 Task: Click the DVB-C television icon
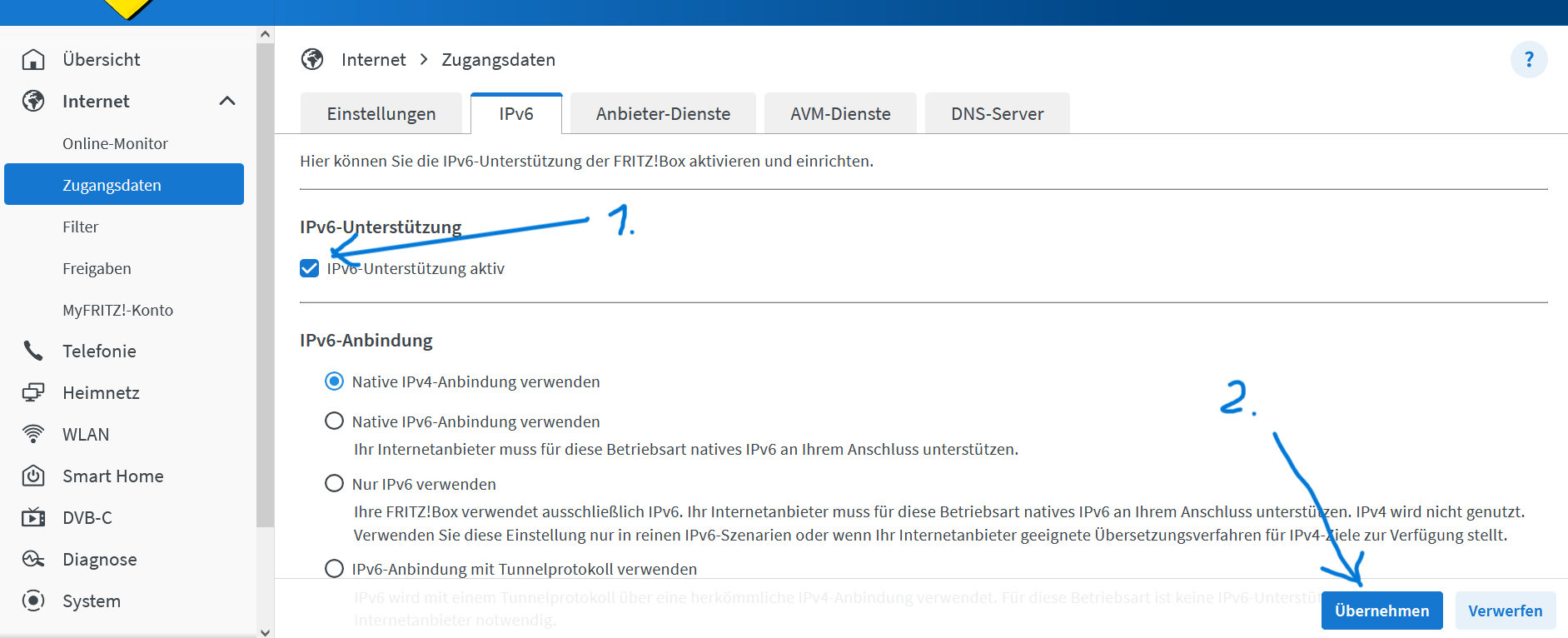coord(33,517)
